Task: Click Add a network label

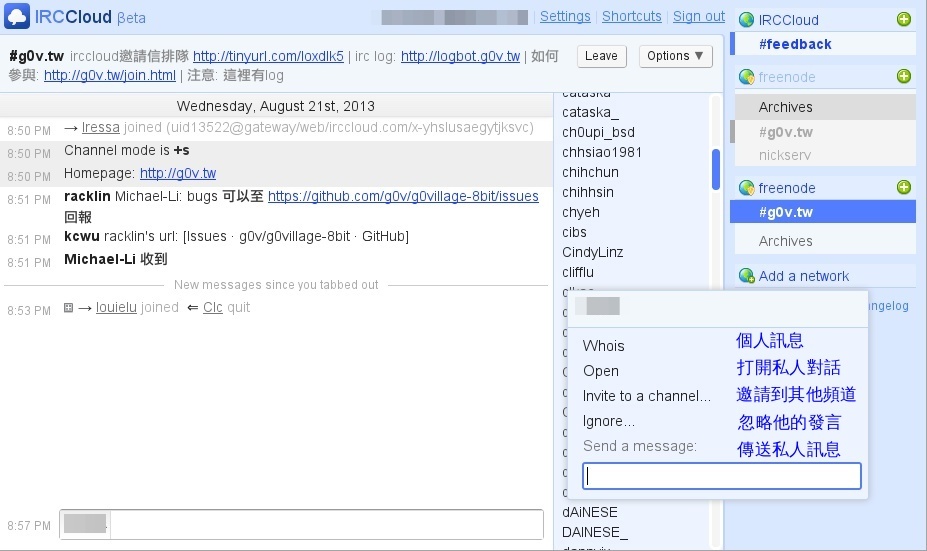Action: (x=804, y=276)
